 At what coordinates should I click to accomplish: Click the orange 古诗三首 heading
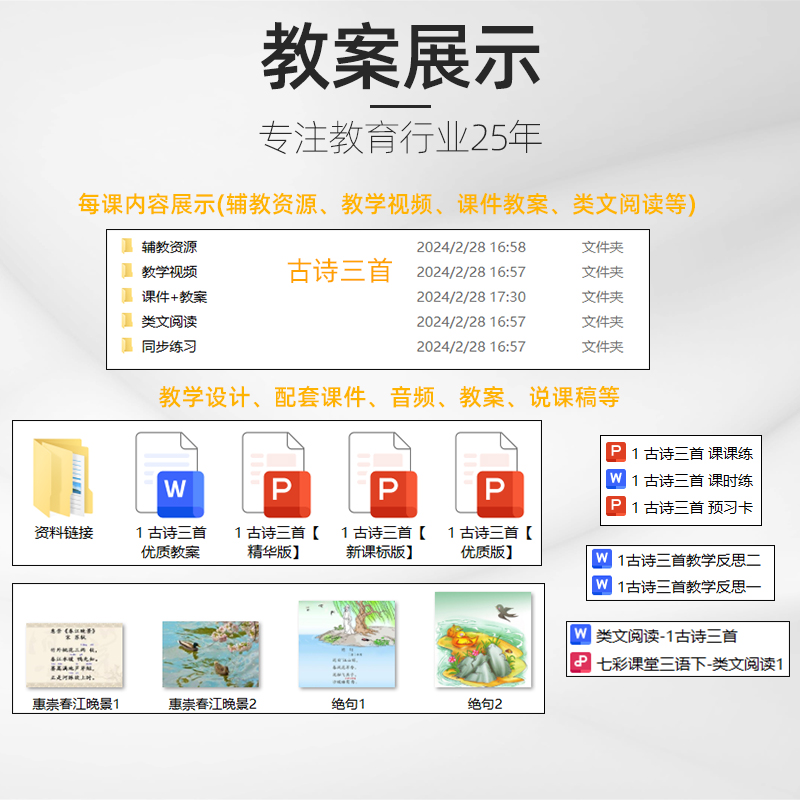(340, 270)
